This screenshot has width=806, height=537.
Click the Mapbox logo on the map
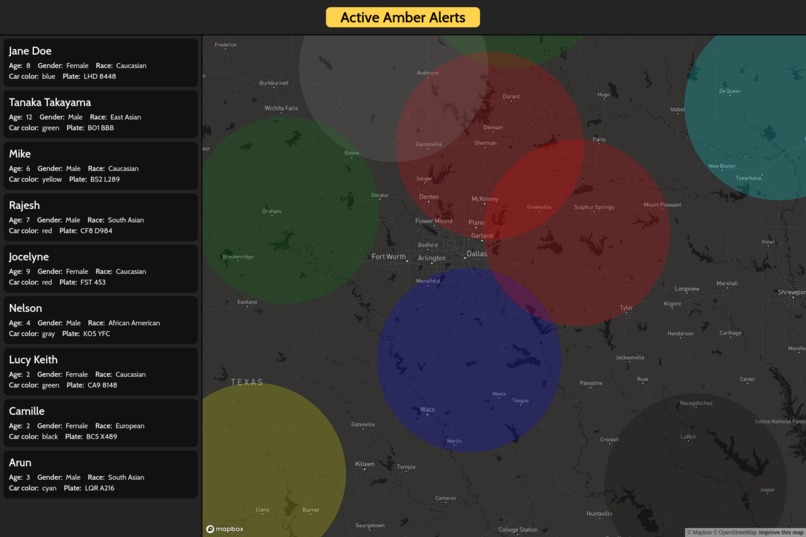tap(225, 529)
